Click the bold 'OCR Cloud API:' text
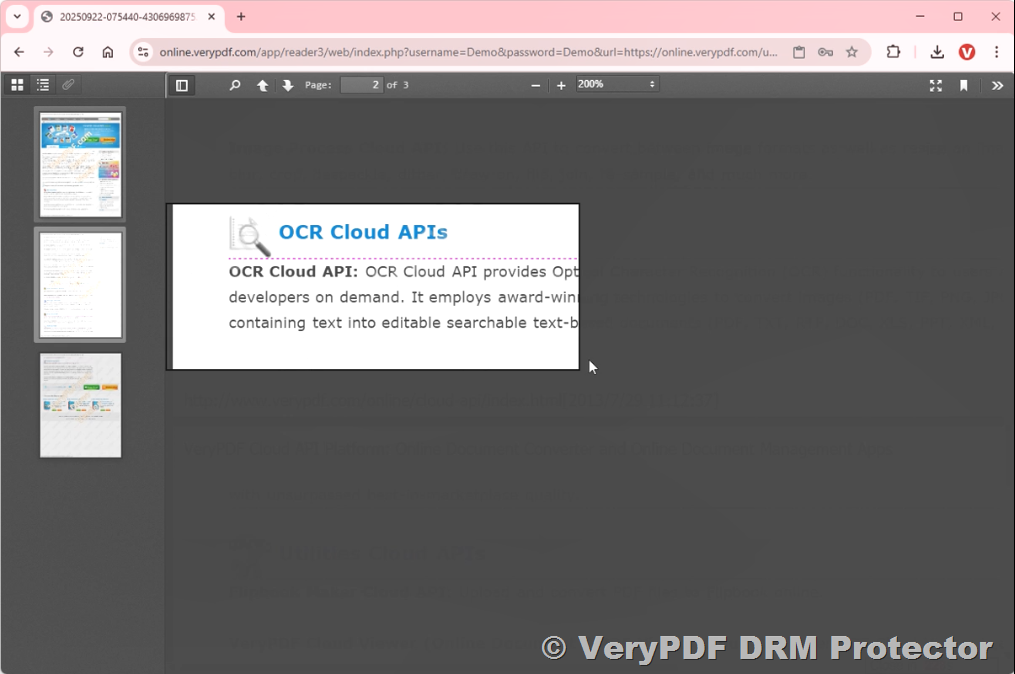This screenshot has height=674, width=1015. pyautogui.click(x=293, y=271)
